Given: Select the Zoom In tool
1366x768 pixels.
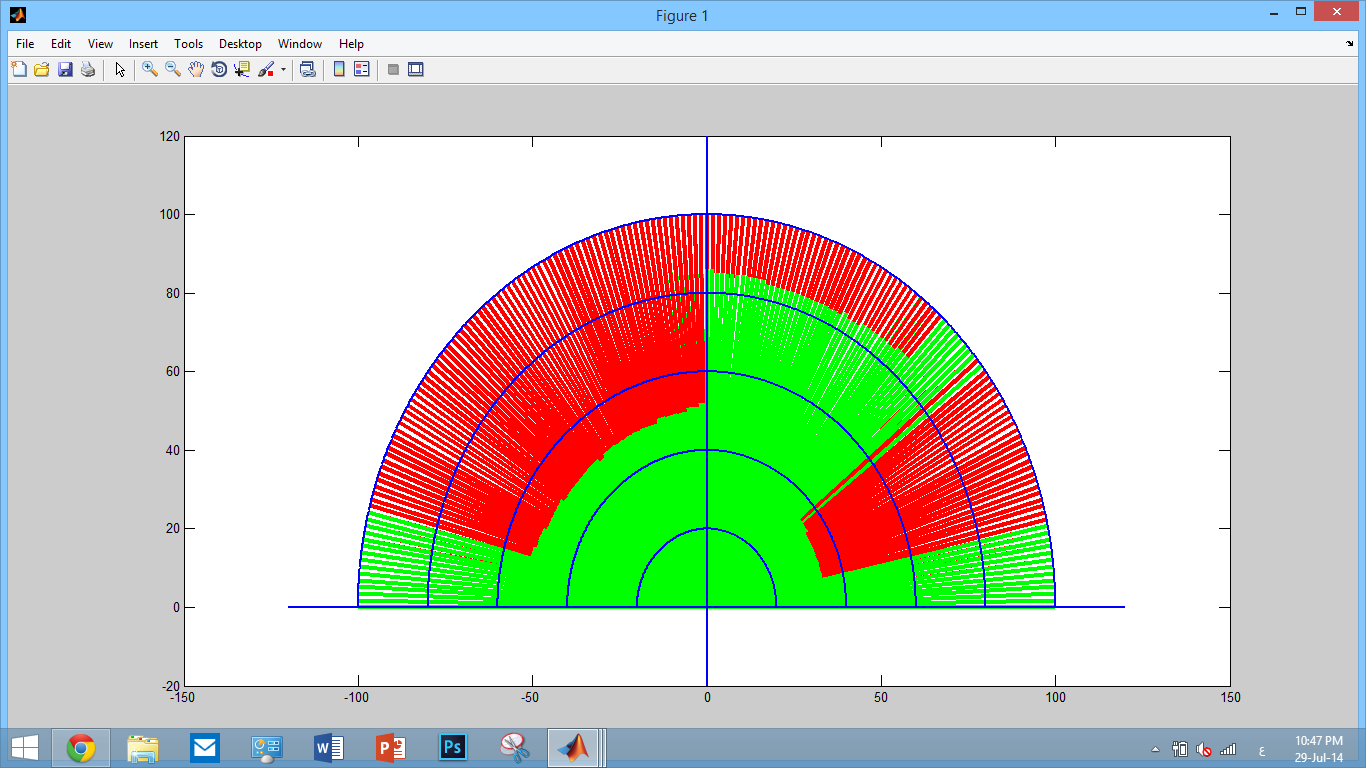Looking at the screenshot, I should point(148,70).
